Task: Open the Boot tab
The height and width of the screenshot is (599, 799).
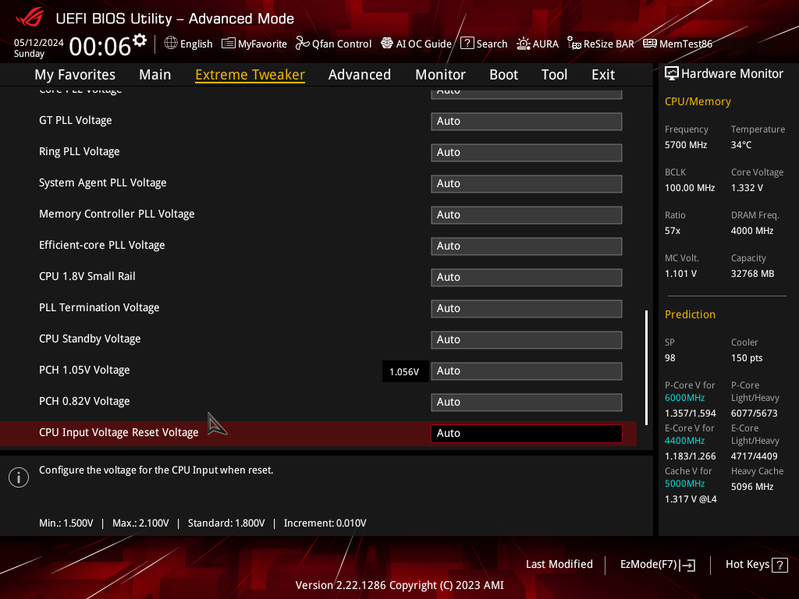Action: [x=503, y=75]
